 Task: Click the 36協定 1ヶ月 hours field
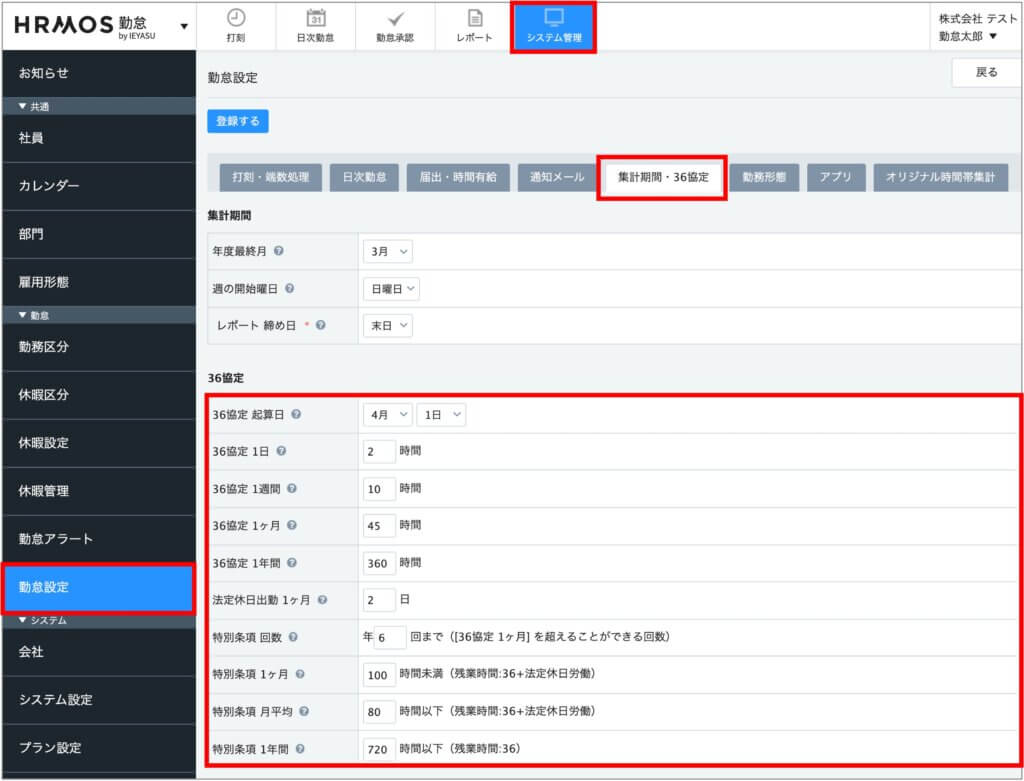(379, 526)
